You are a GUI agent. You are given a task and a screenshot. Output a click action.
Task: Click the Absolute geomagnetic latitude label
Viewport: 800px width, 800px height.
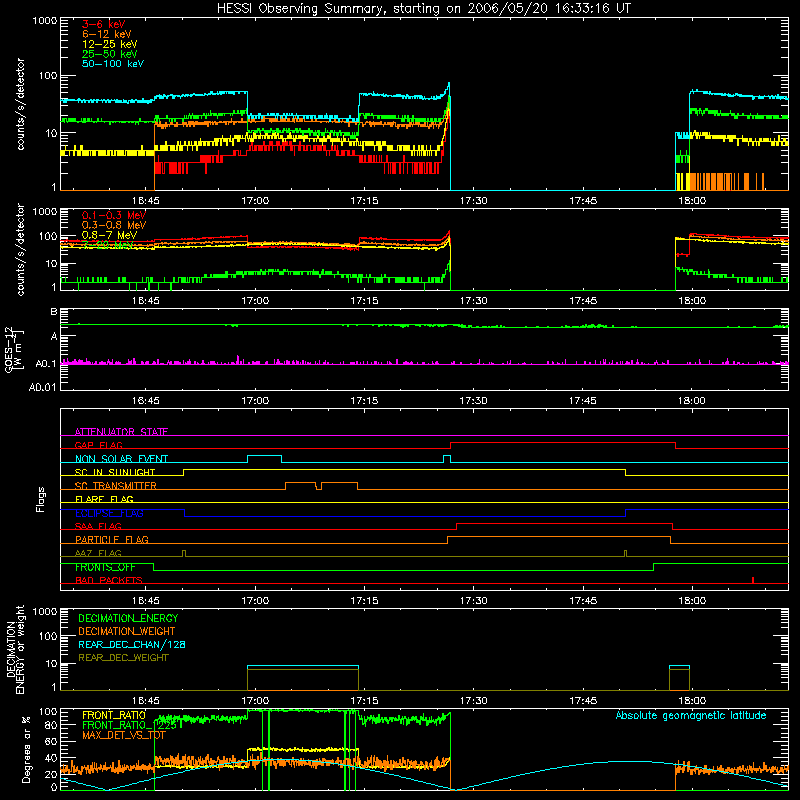pyautogui.click(x=691, y=715)
